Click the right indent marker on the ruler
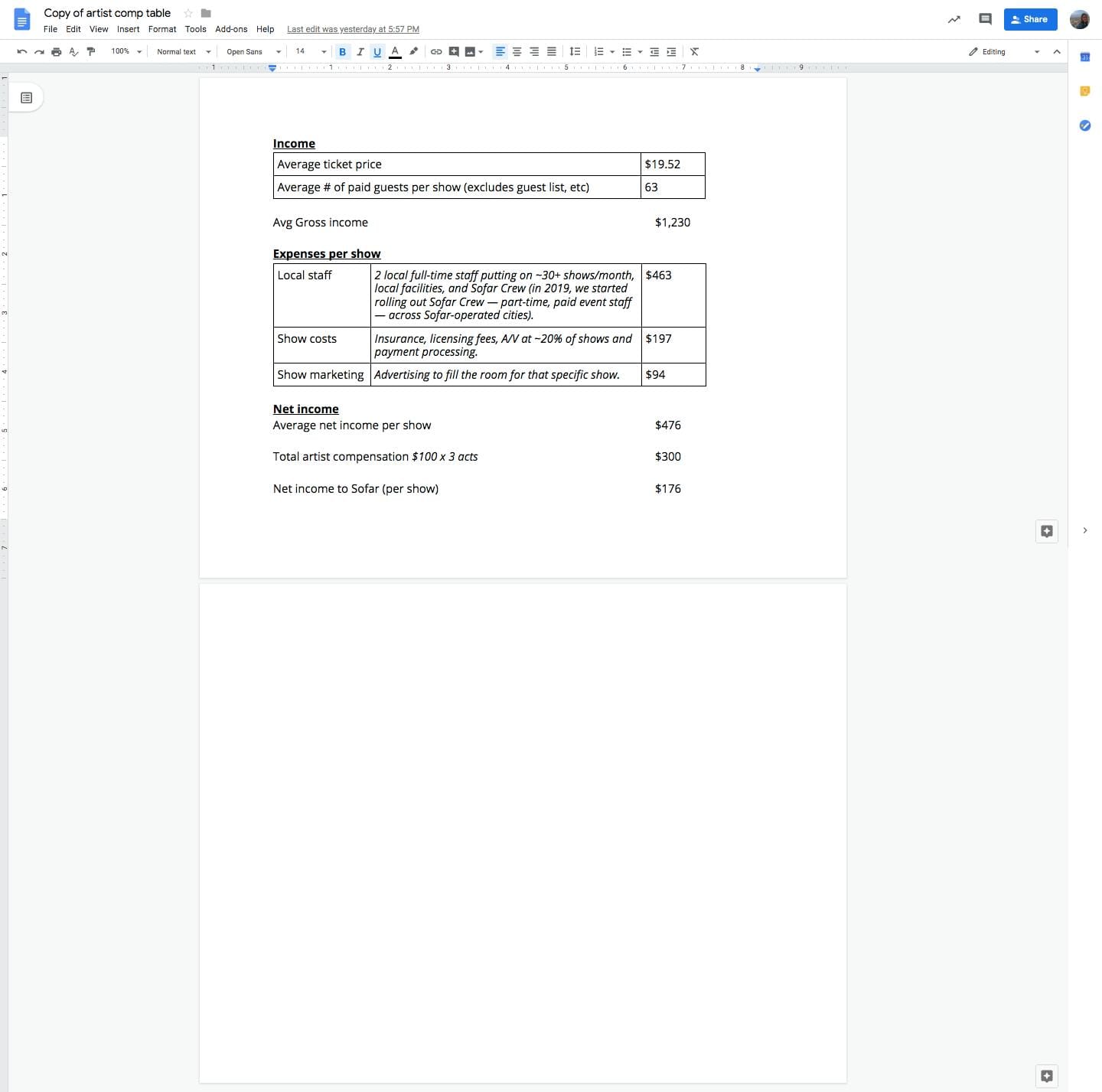This screenshot has width=1102, height=1092. click(758, 69)
